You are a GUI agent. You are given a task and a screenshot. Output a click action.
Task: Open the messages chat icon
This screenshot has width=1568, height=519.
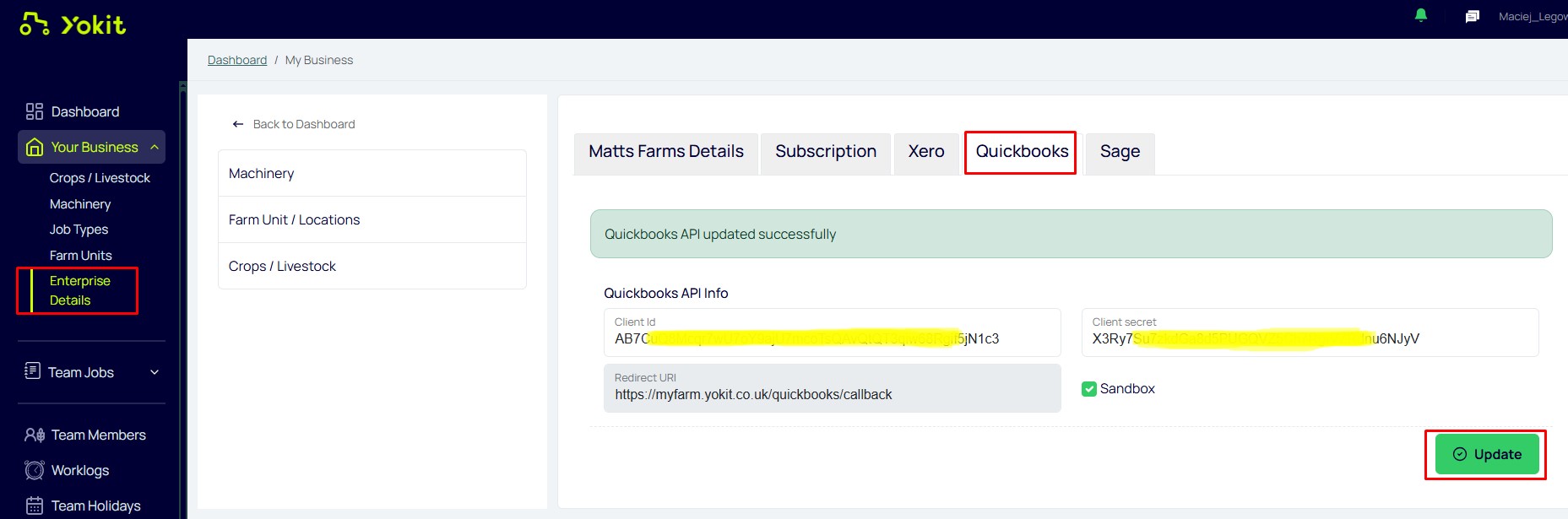pyautogui.click(x=1473, y=16)
